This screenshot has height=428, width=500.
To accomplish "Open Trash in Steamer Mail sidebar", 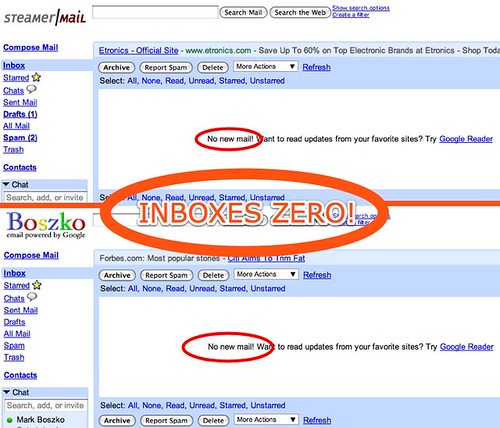I will (x=13, y=149).
